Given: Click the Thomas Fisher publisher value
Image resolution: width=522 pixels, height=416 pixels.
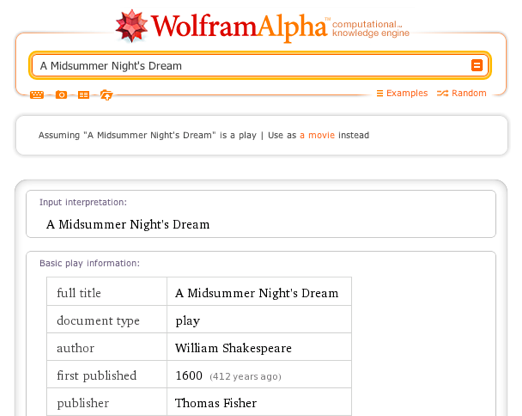Looking at the screenshot, I should pyautogui.click(x=216, y=403).
